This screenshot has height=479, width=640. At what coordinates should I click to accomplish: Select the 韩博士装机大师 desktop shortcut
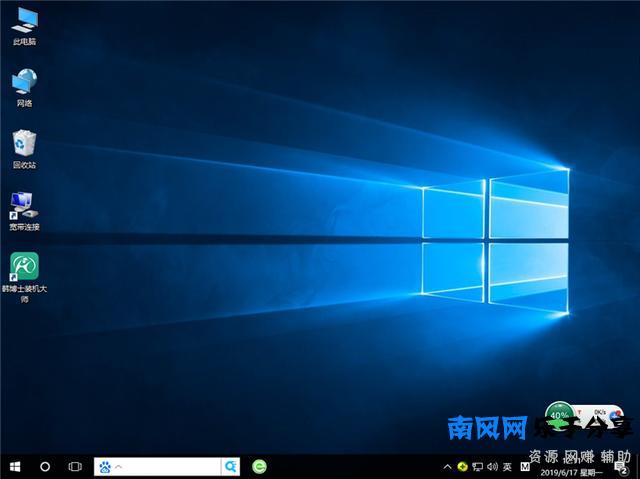[x=24, y=277]
